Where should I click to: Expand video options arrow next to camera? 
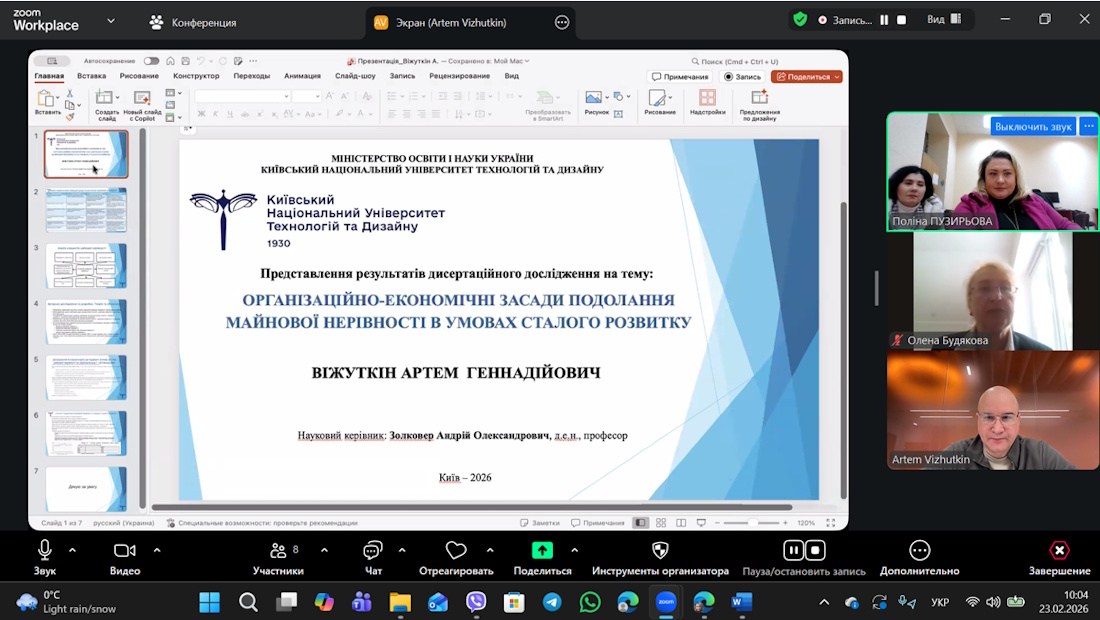(157, 550)
